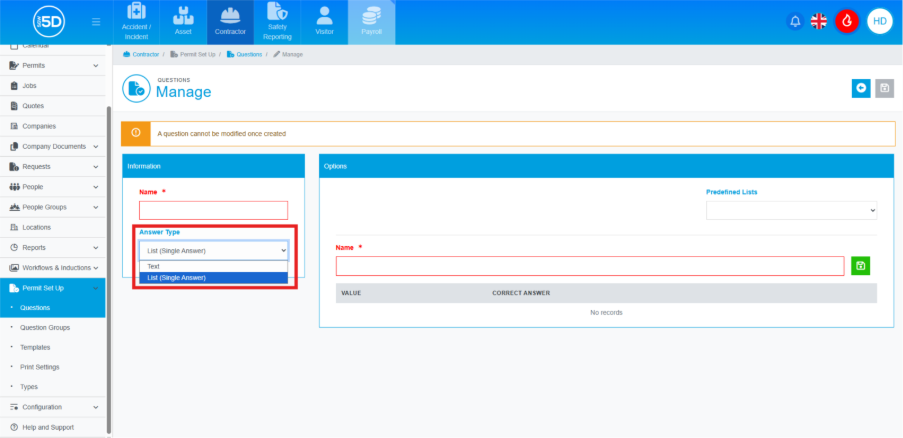903x438 pixels.
Task: Choose Text answer type option
Action: pos(214,266)
